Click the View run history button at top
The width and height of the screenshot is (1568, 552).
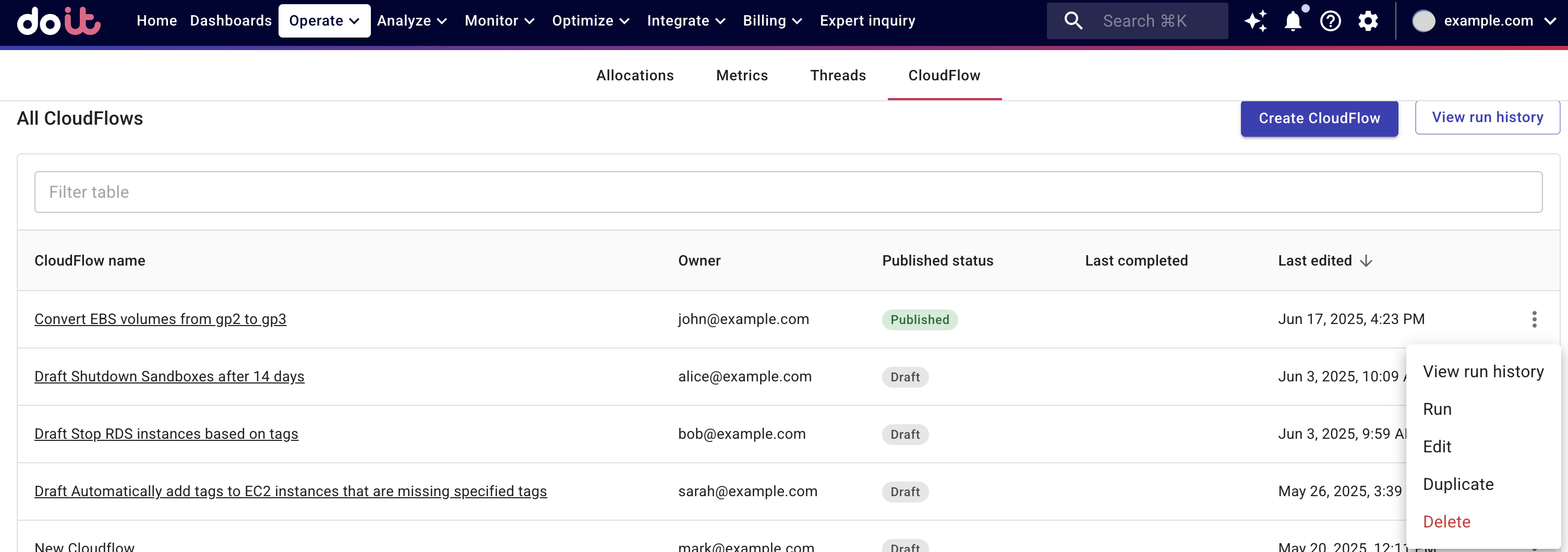tap(1487, 117)
